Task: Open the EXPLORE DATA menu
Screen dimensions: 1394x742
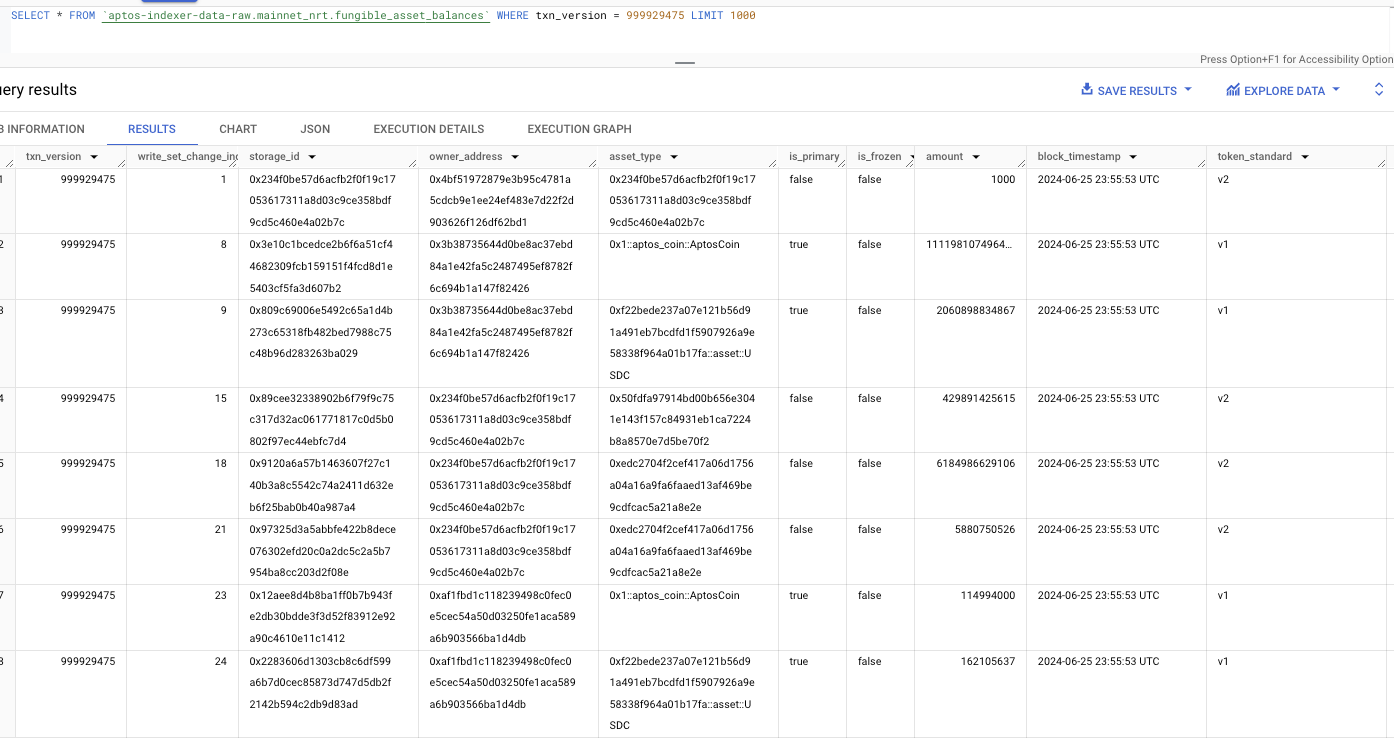Action: click(x=1283, y=90)
